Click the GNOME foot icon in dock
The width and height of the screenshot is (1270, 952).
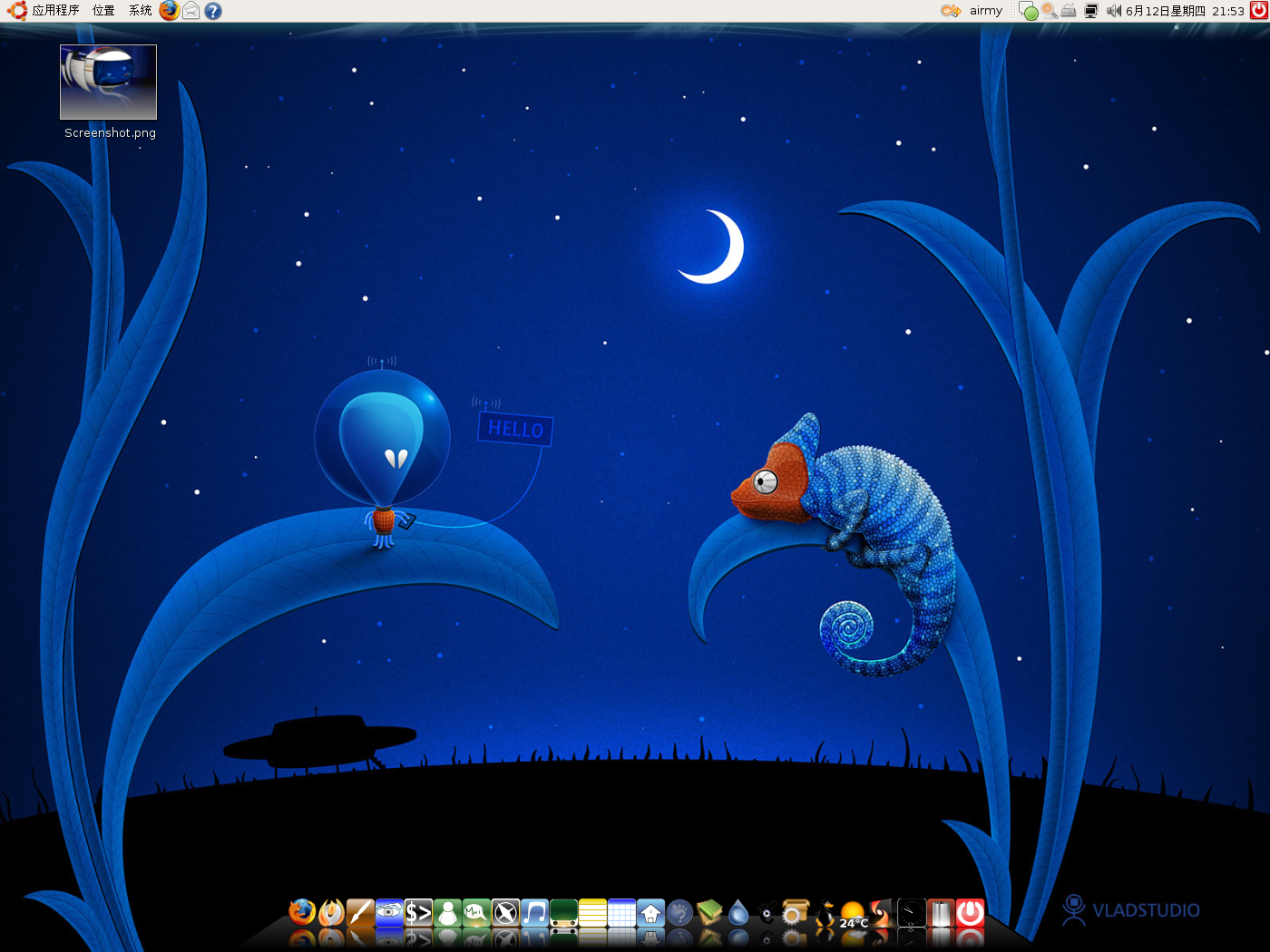[x=679, y=912]
